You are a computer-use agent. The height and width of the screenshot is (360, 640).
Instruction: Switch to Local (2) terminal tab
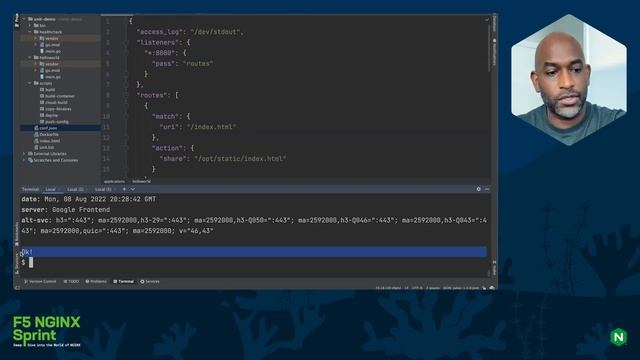click(x=76, y=189)
